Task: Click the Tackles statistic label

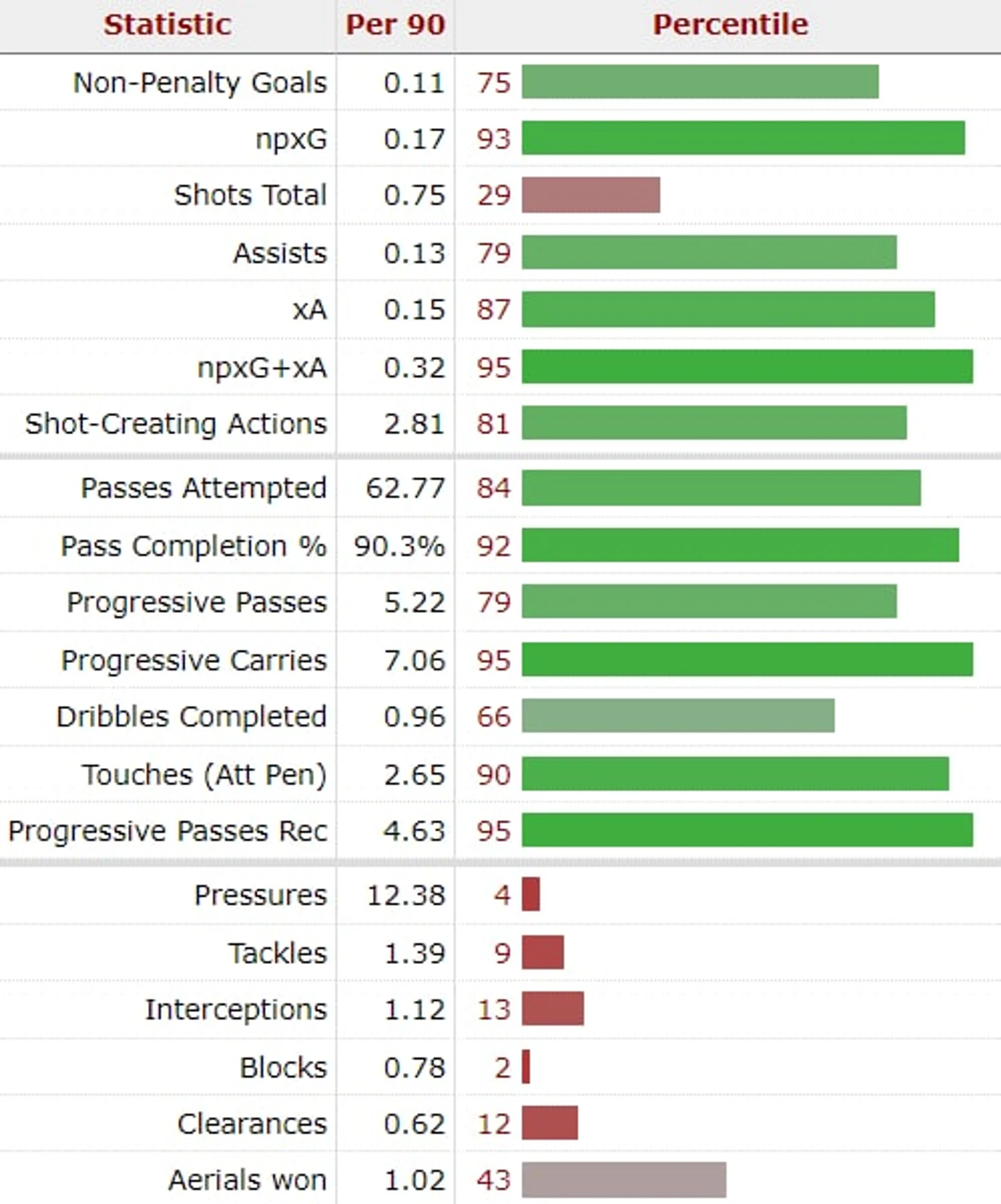Action: click(278, 953)
